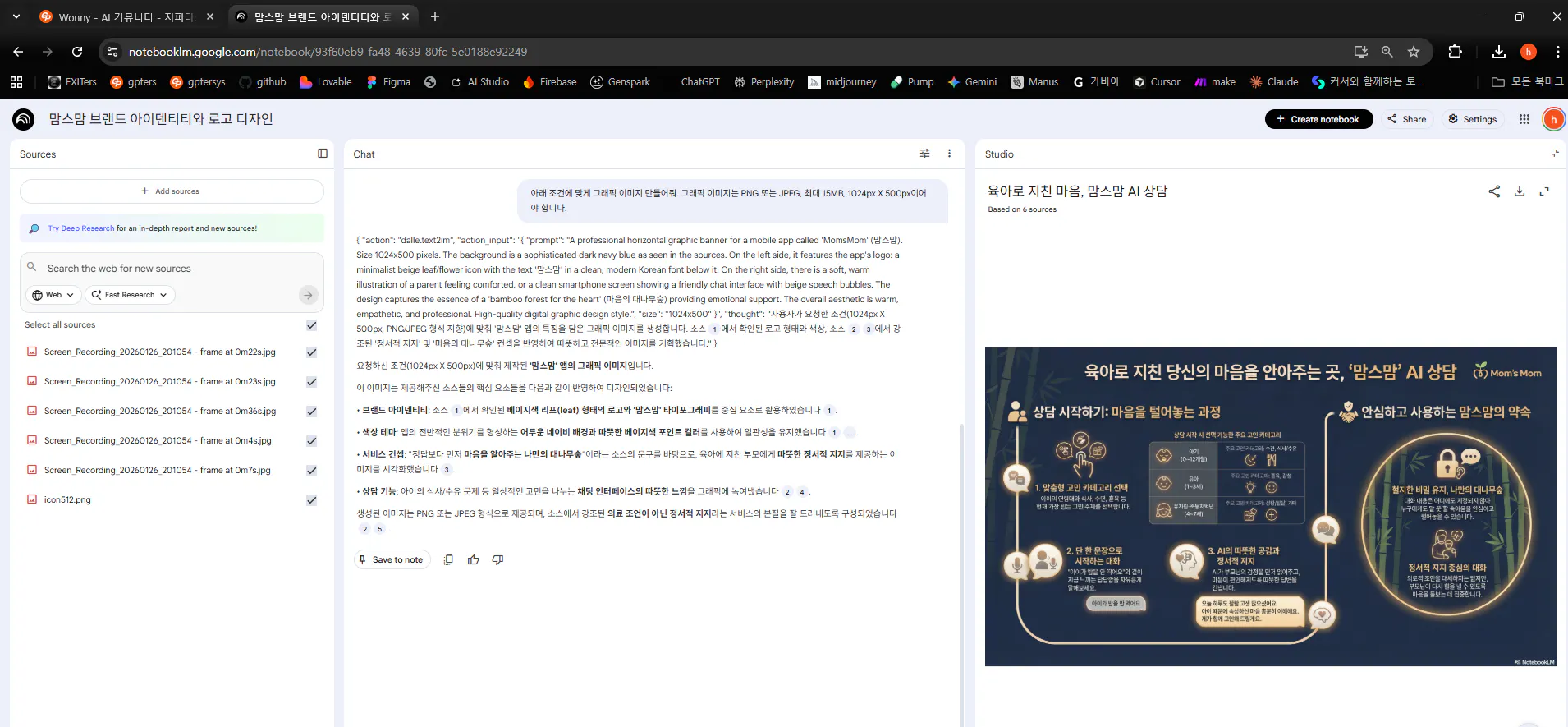This screenshot has width=1568, height=727.
Task: Open the Perplexity bookmark
Action: click(763, 82)
